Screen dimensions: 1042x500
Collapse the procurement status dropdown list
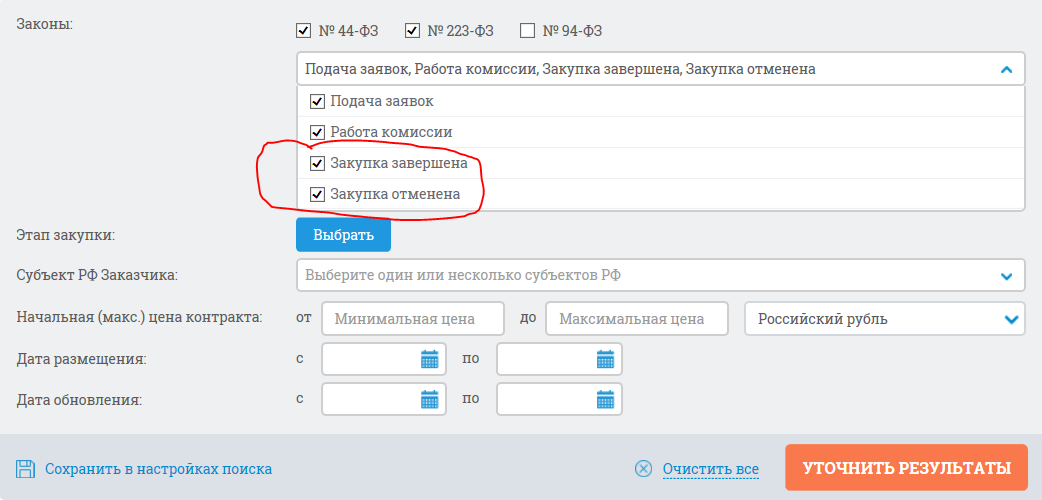[1006, 69]
